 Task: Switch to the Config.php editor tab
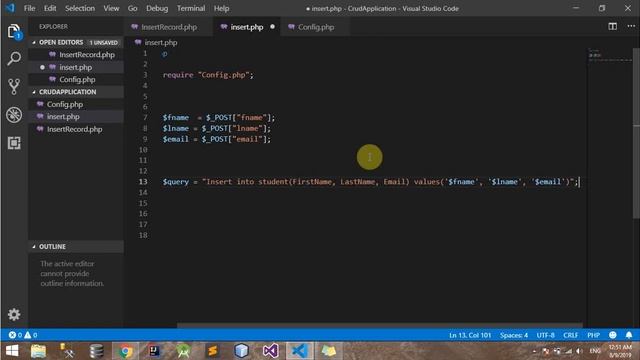[x=315, y=27]
